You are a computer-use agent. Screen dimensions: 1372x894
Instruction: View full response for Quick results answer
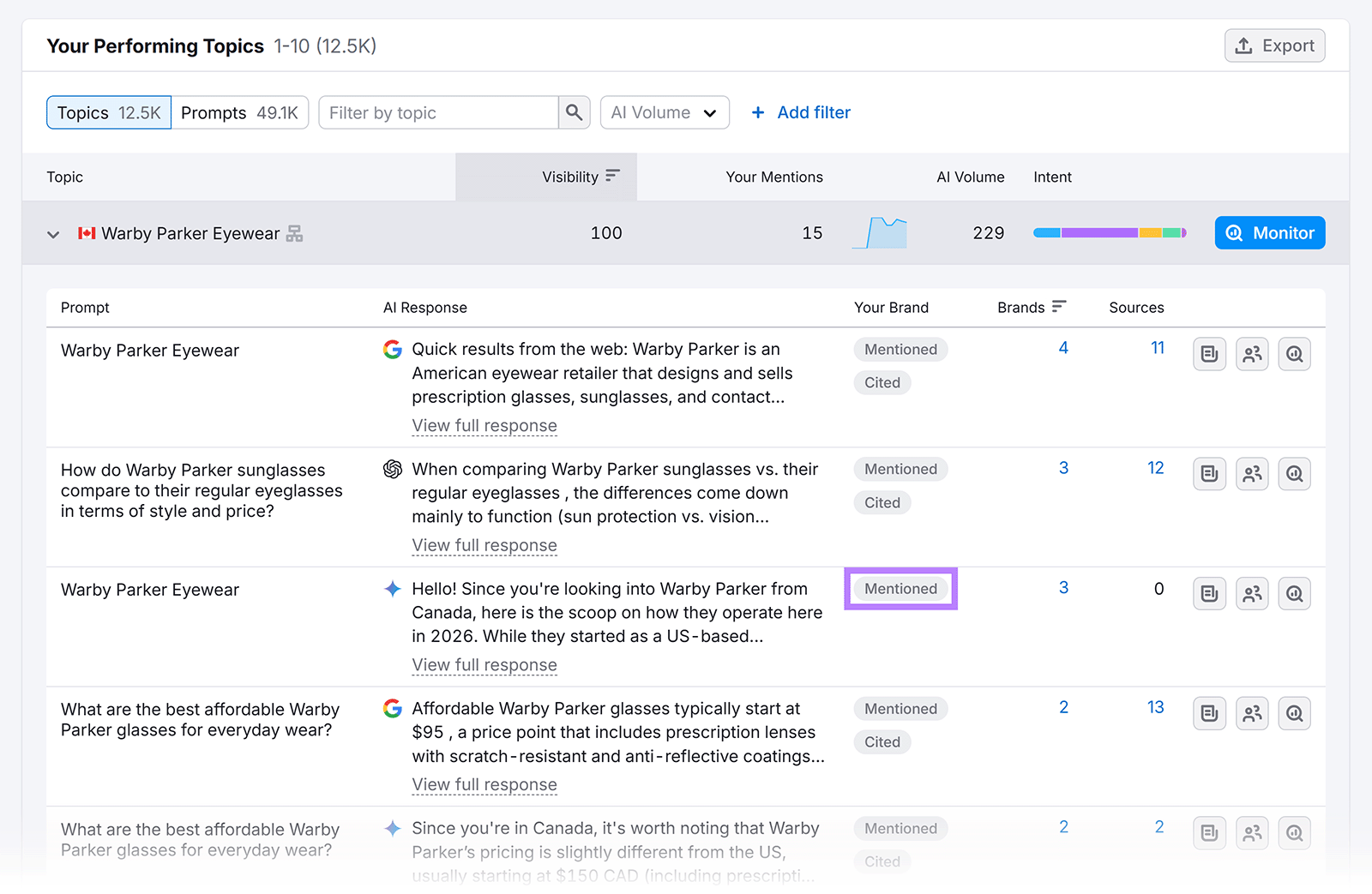click(484, 425)
